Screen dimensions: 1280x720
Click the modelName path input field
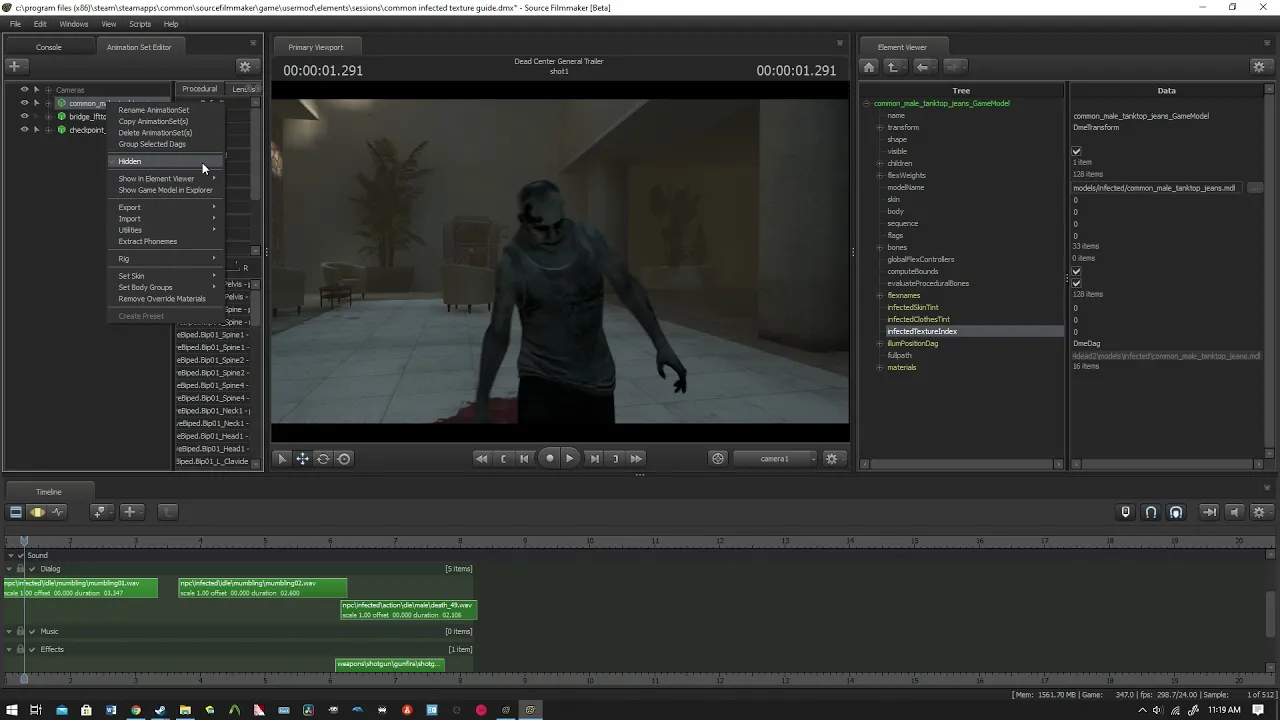(1157, 188)
